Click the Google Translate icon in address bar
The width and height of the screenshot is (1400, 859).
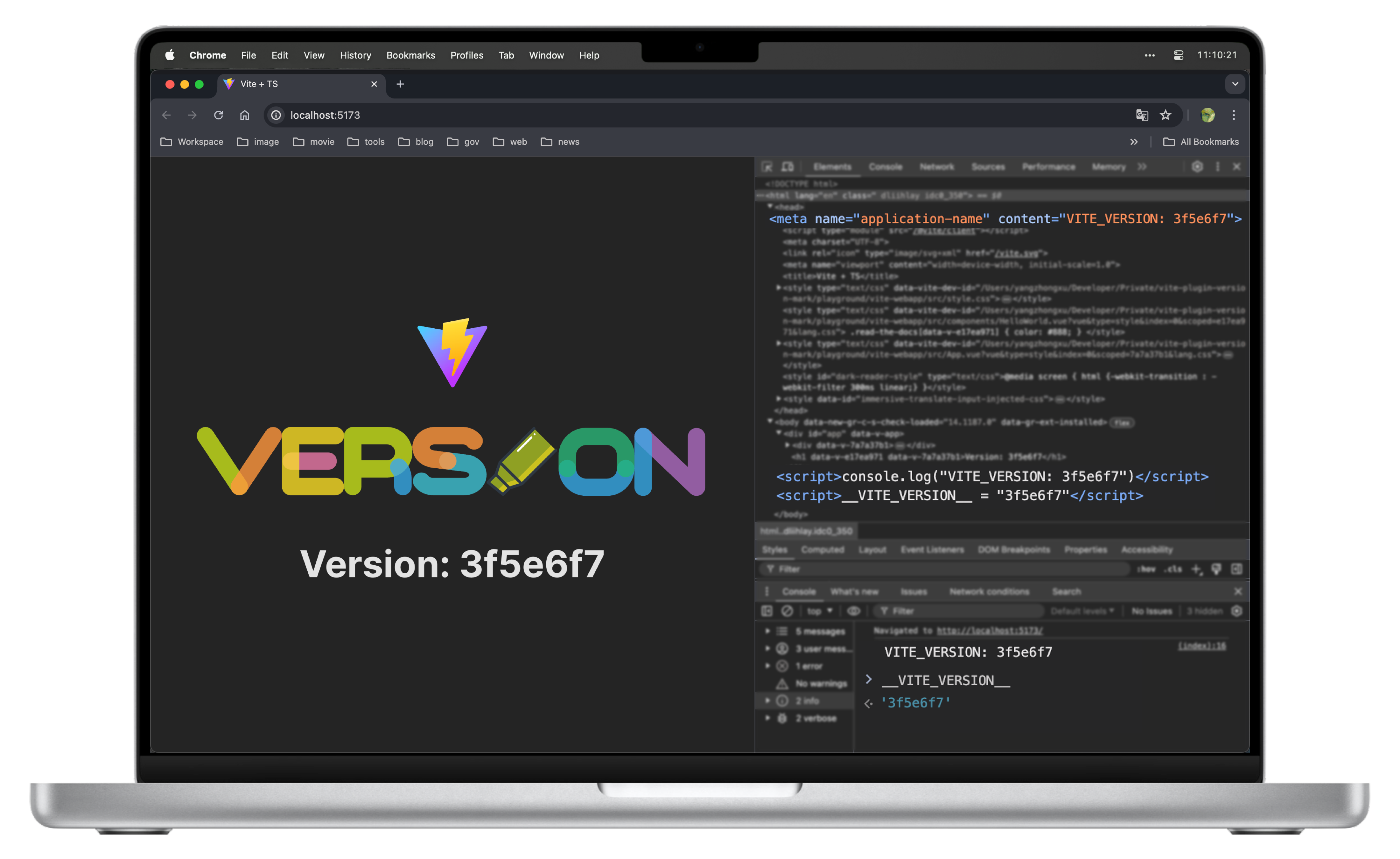1142,115
